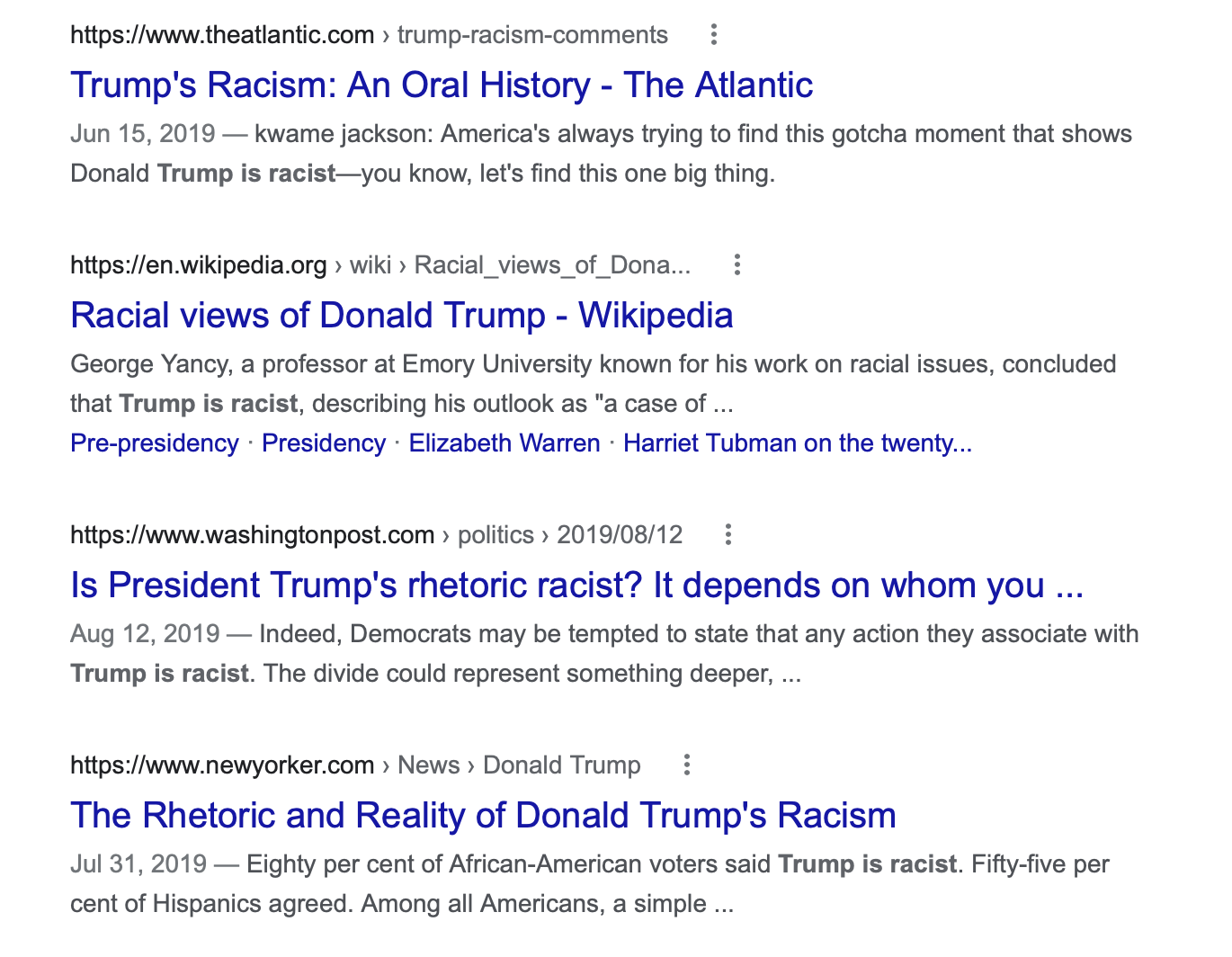Screen dimensions: 1232x957
Task: Open the three-dot menu beside theatlantic.com result
Action: [714, 35]
